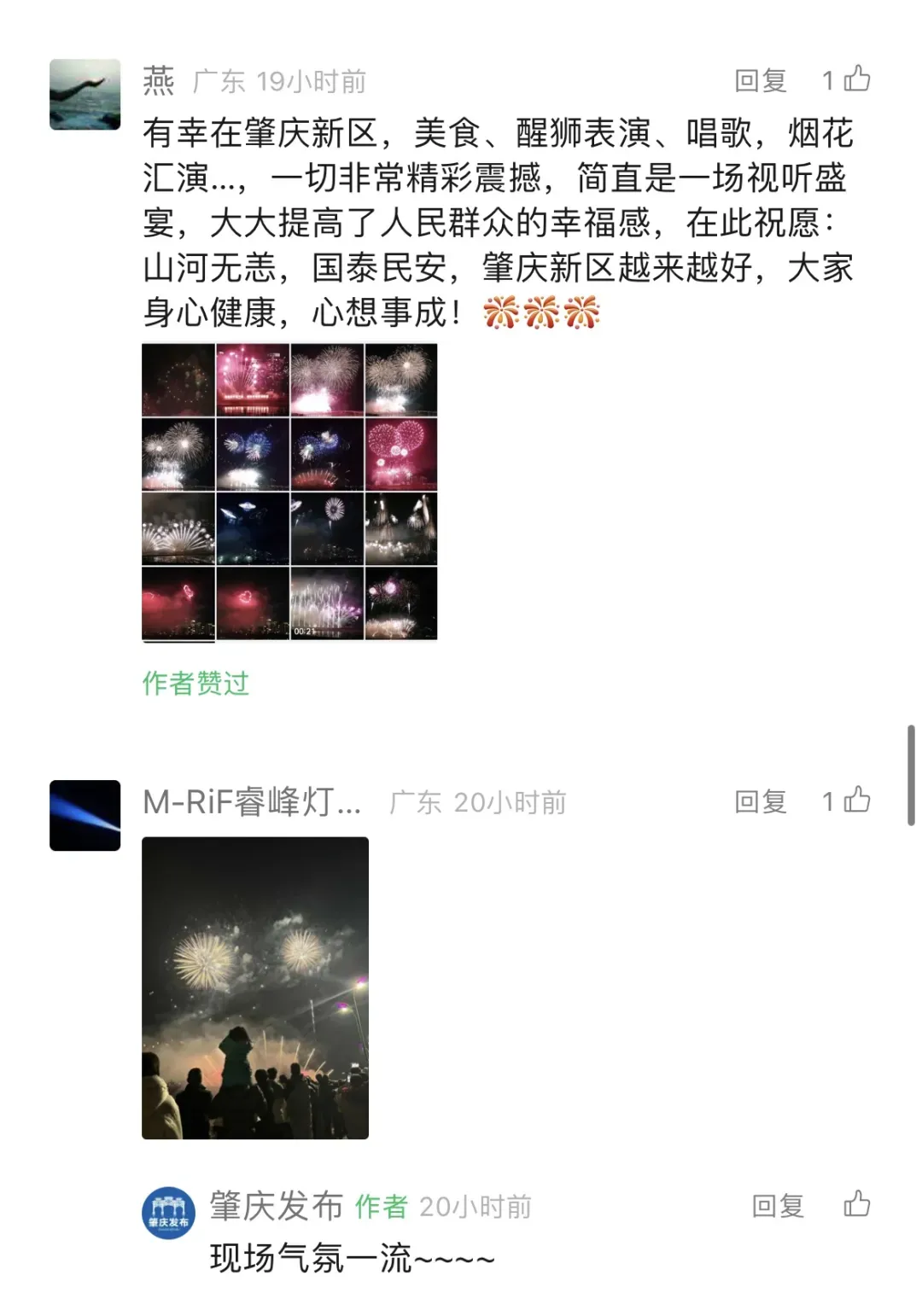The image size is (922, 1316).
Task: Reply to 燕's comment
Action: click(x=760, y=80)
